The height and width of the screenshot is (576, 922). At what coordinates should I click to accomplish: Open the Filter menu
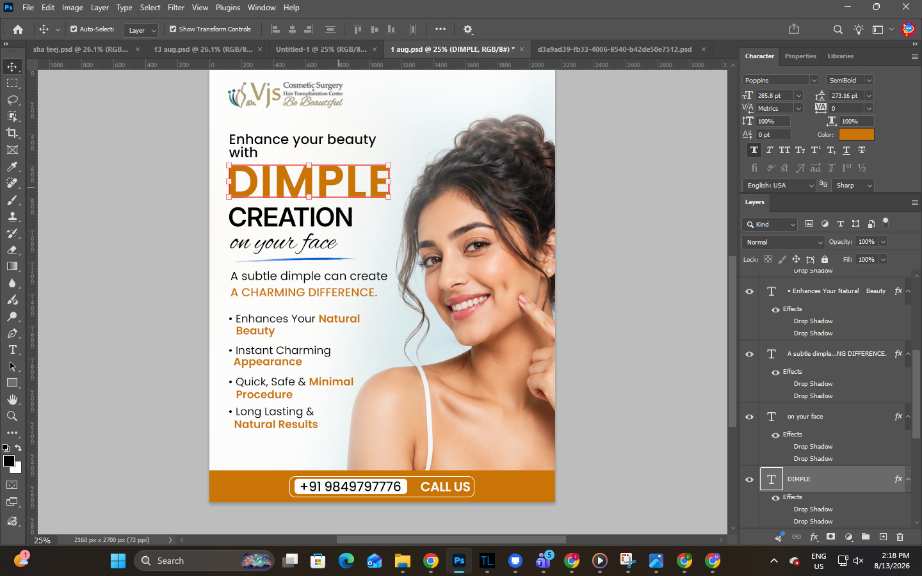click(175, 8)
